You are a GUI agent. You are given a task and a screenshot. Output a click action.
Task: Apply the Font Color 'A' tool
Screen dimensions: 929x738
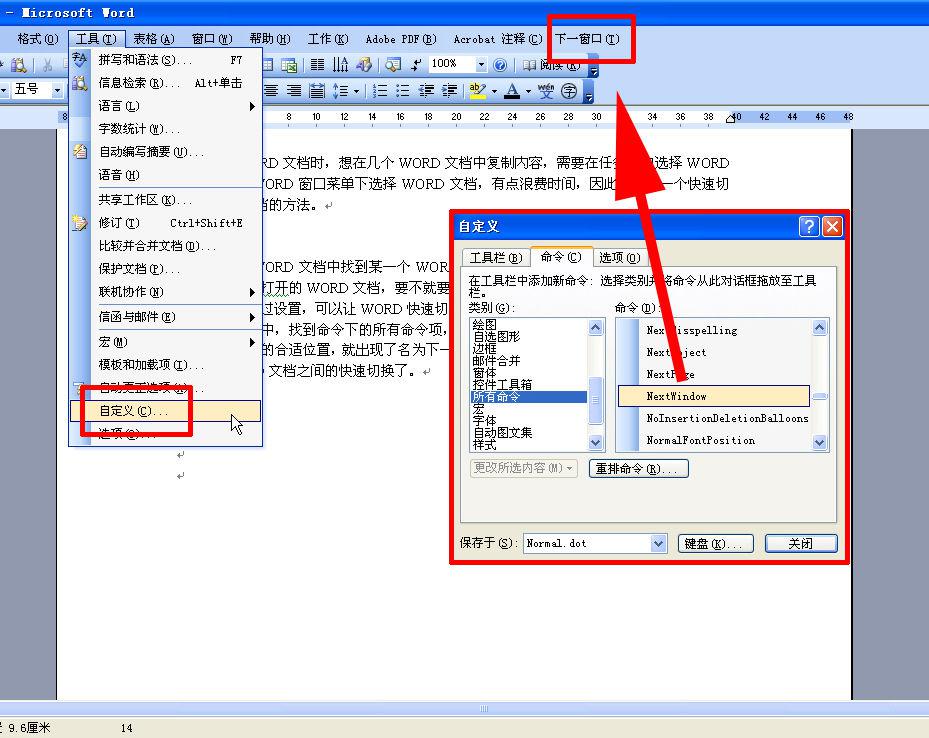512,91
